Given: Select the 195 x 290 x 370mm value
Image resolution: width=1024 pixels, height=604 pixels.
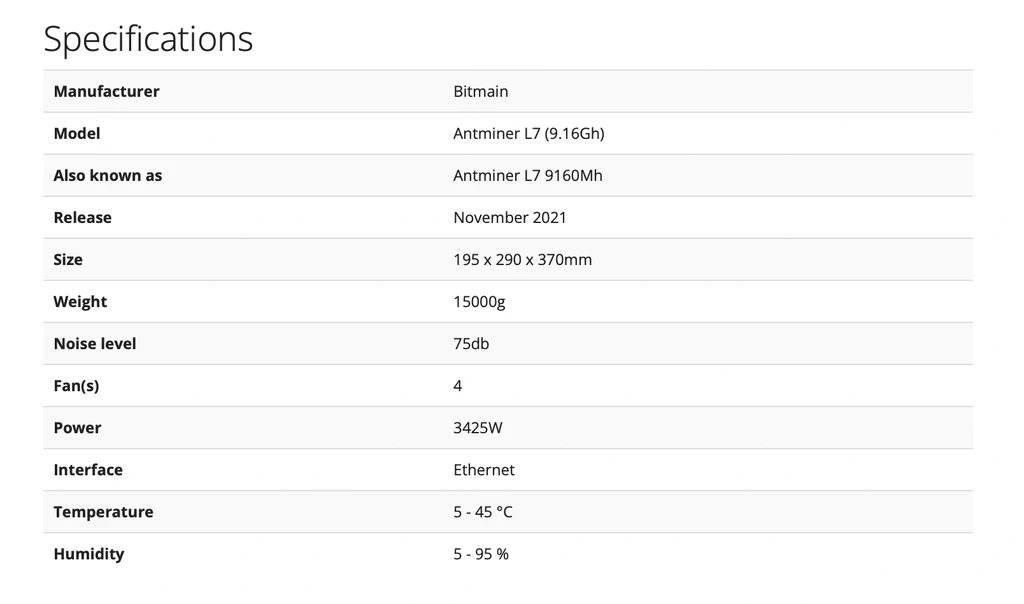Looking at the screenshot, I should tap(522, 259).
